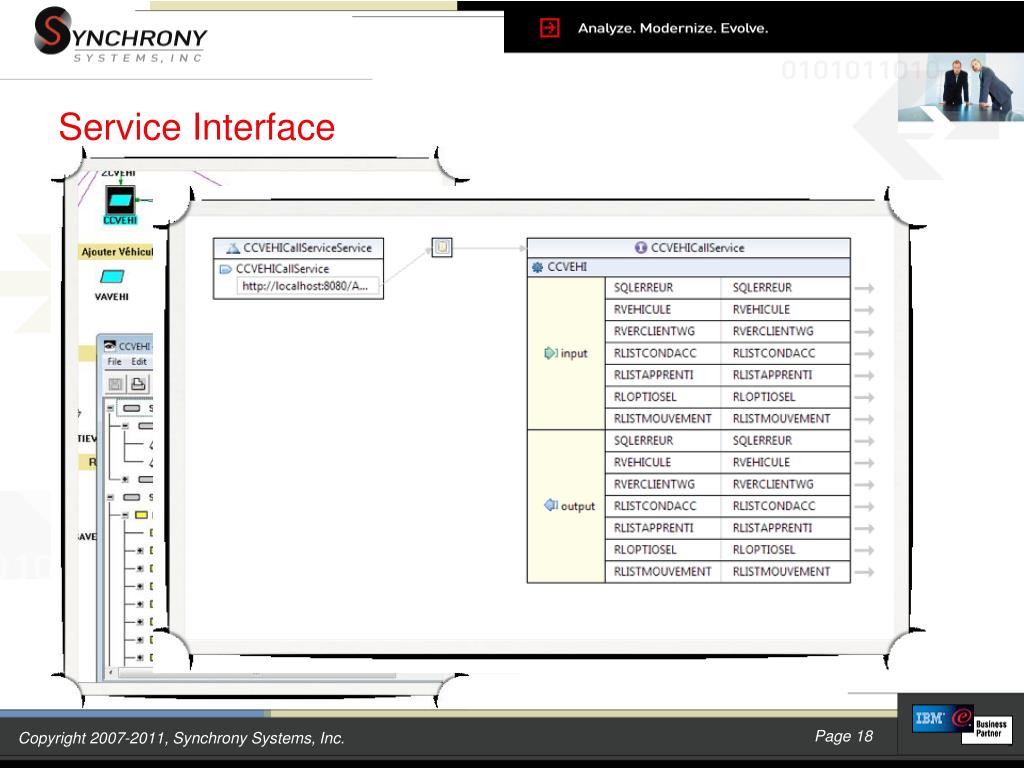The width and height of the screenshot is (1024, 768).
Task: Click the arrow beside input RVEHICULE row
Action: 864,310
